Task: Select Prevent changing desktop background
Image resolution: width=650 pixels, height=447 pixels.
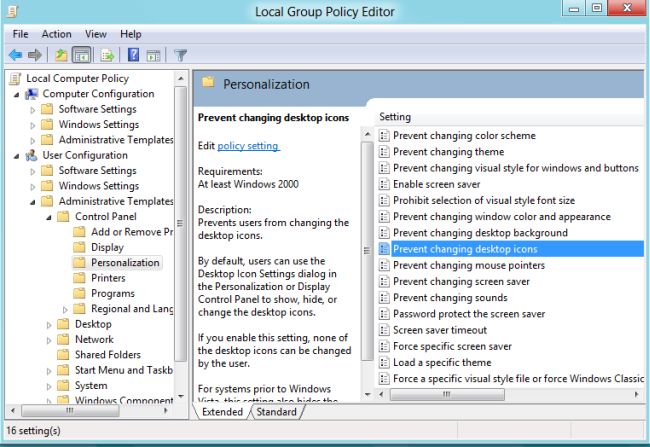Action: 480,233
